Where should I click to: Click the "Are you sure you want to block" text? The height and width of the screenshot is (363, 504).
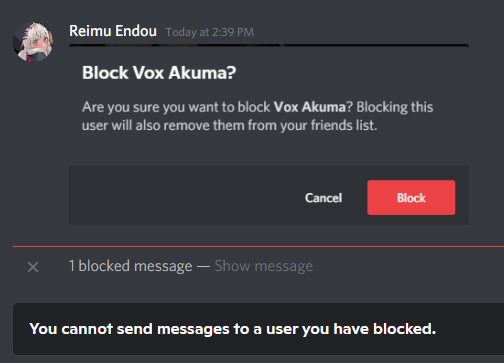click(x=176, y=107)
